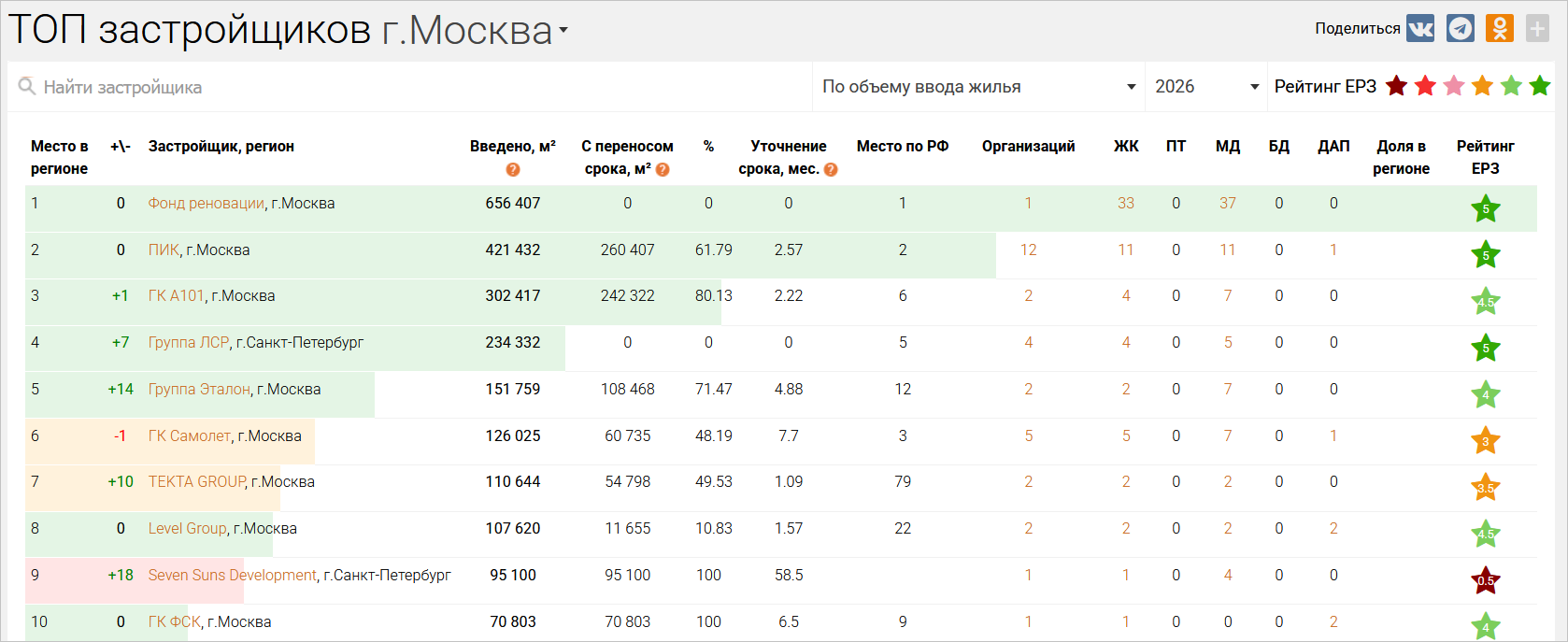
Task: Open Фонд реновации developer link
Action: point(206,203)
